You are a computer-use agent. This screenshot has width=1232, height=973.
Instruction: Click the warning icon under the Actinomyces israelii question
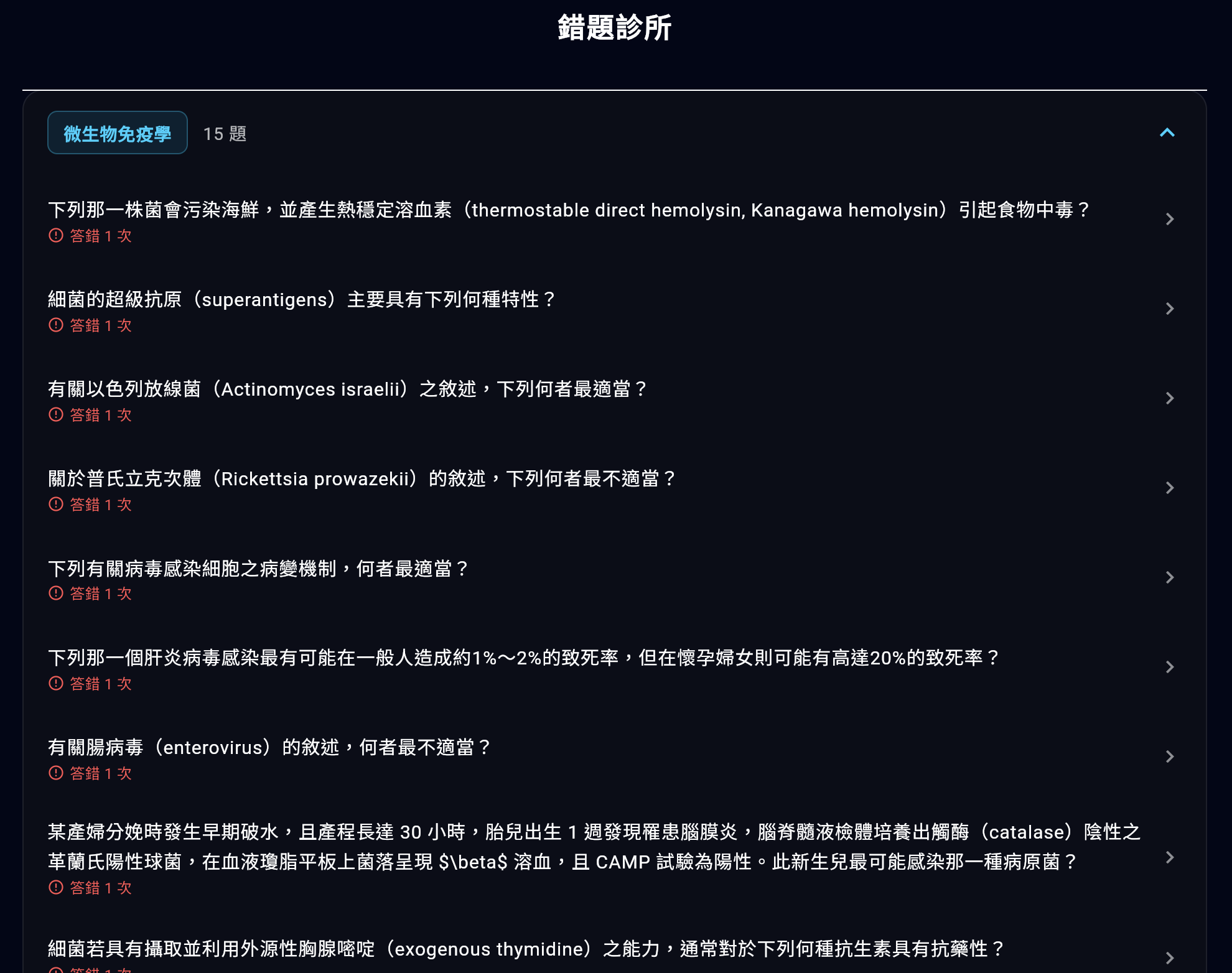[x=56, y=415]
